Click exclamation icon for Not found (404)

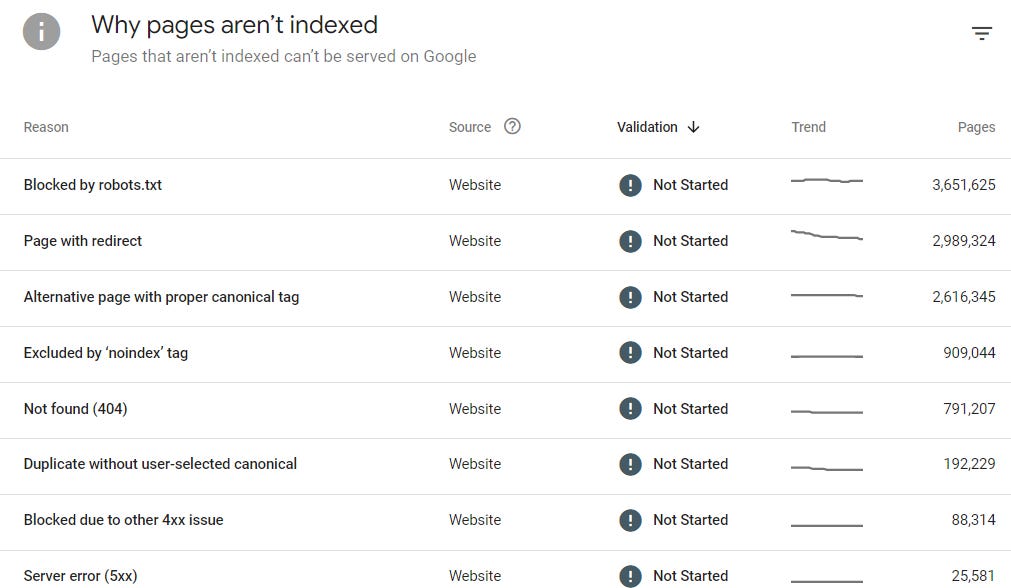[630, 408]
